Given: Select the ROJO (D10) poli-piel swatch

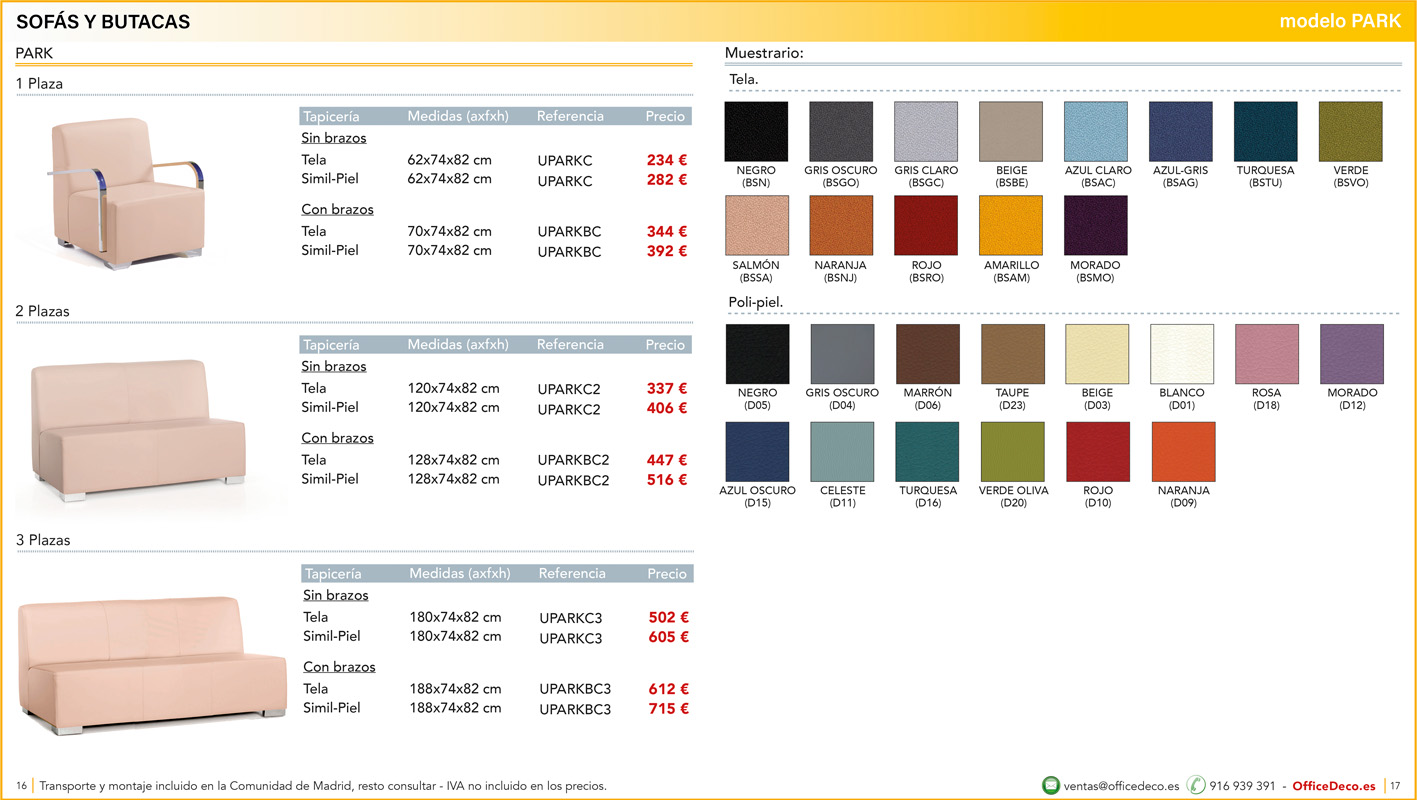Looking at the screenshot, I should [1098, 452].
